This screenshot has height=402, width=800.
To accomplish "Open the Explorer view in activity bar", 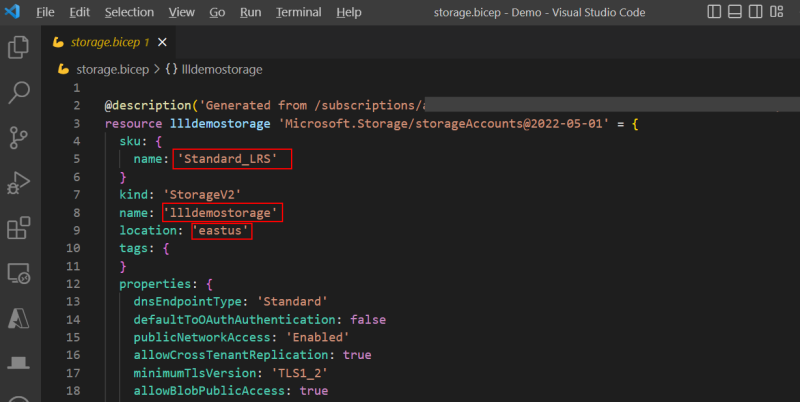I will click(18, 47).
